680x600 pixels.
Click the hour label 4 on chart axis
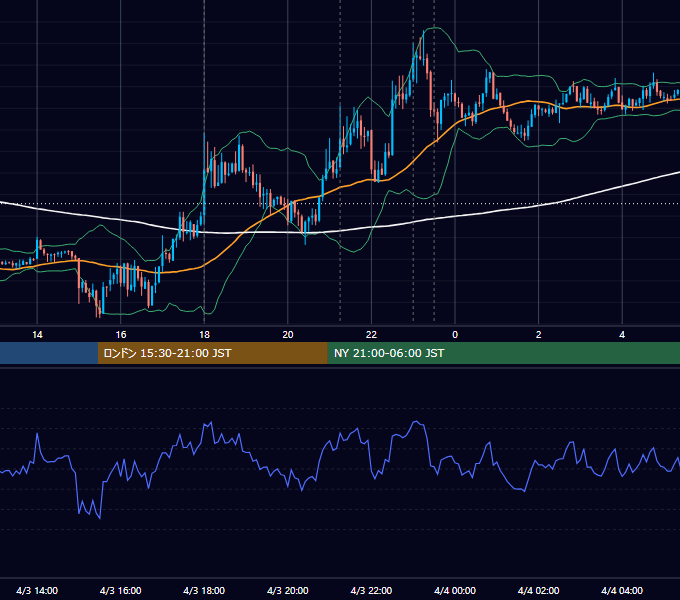point(622,335)
